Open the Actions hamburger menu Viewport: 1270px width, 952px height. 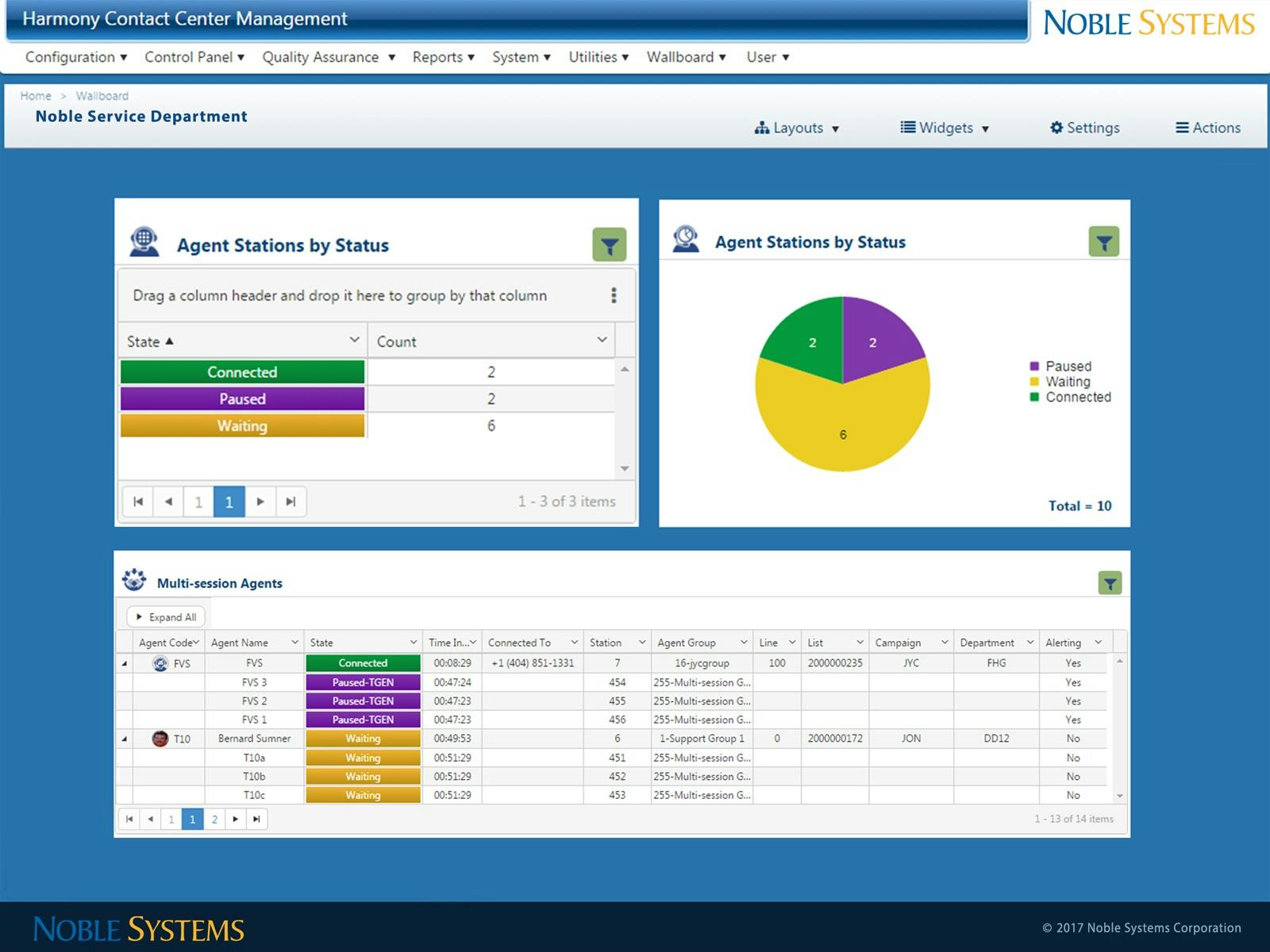pos(1208,128)
